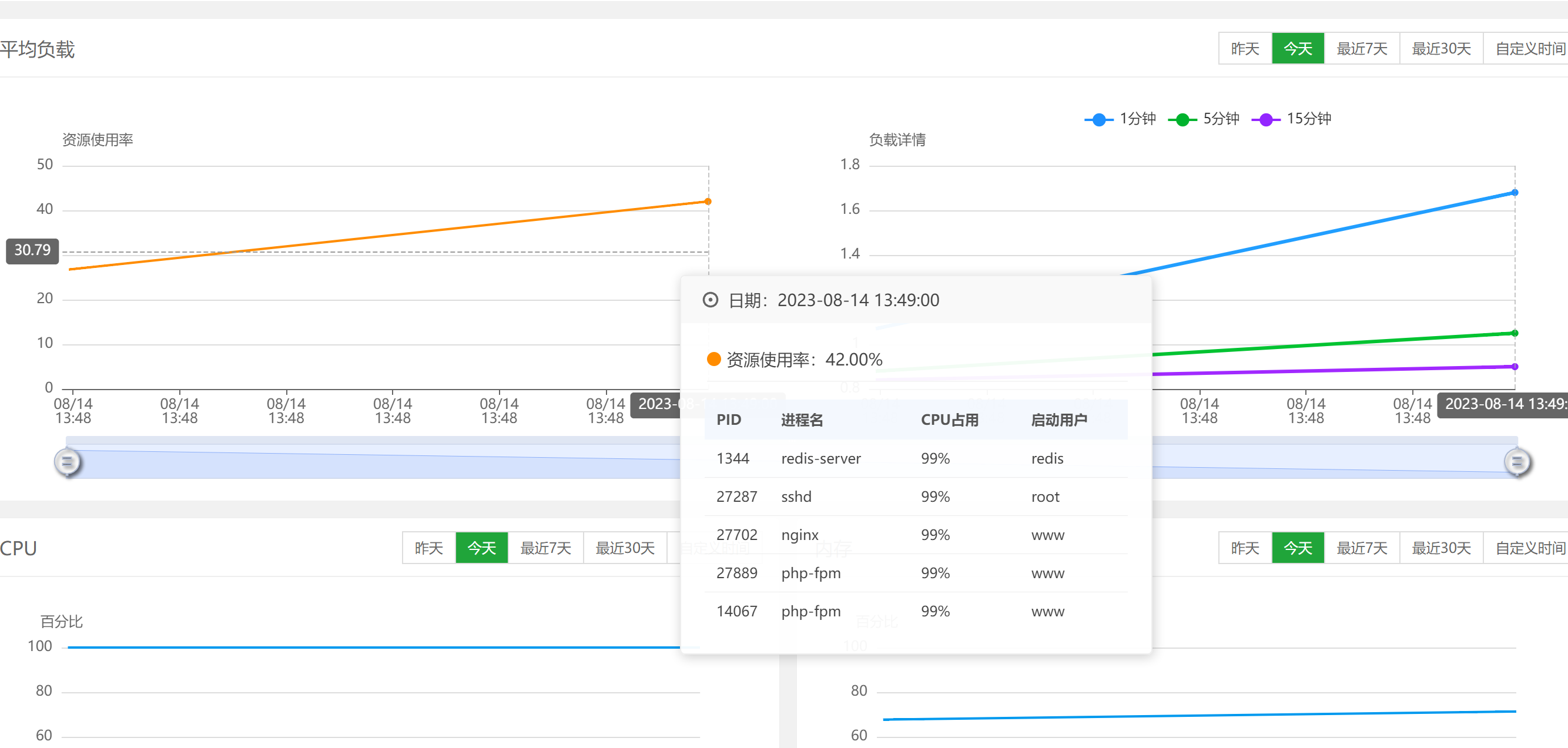Click the blue 1分钟 end data point
This screenshot has width=1568, height=748.
(x=1515, y=192)
